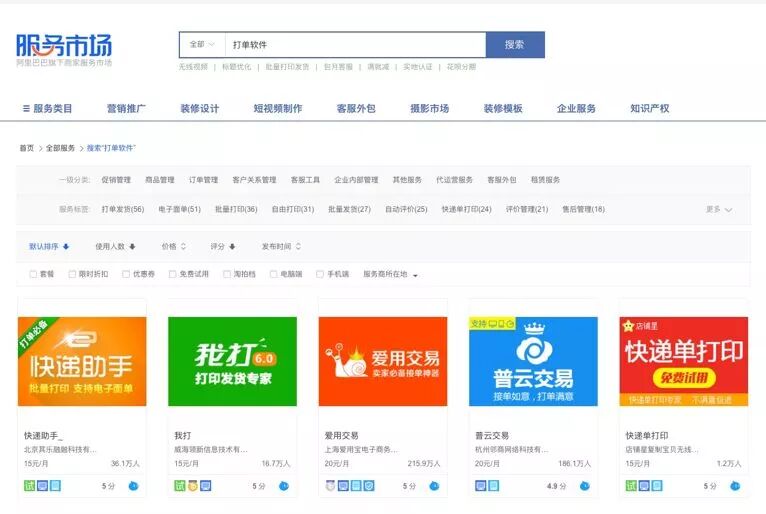Click the first computer badge on 爱用交易 card
The width and height of the screenshot is (766, 514).
pyautogui.click(x=343, y=486)
